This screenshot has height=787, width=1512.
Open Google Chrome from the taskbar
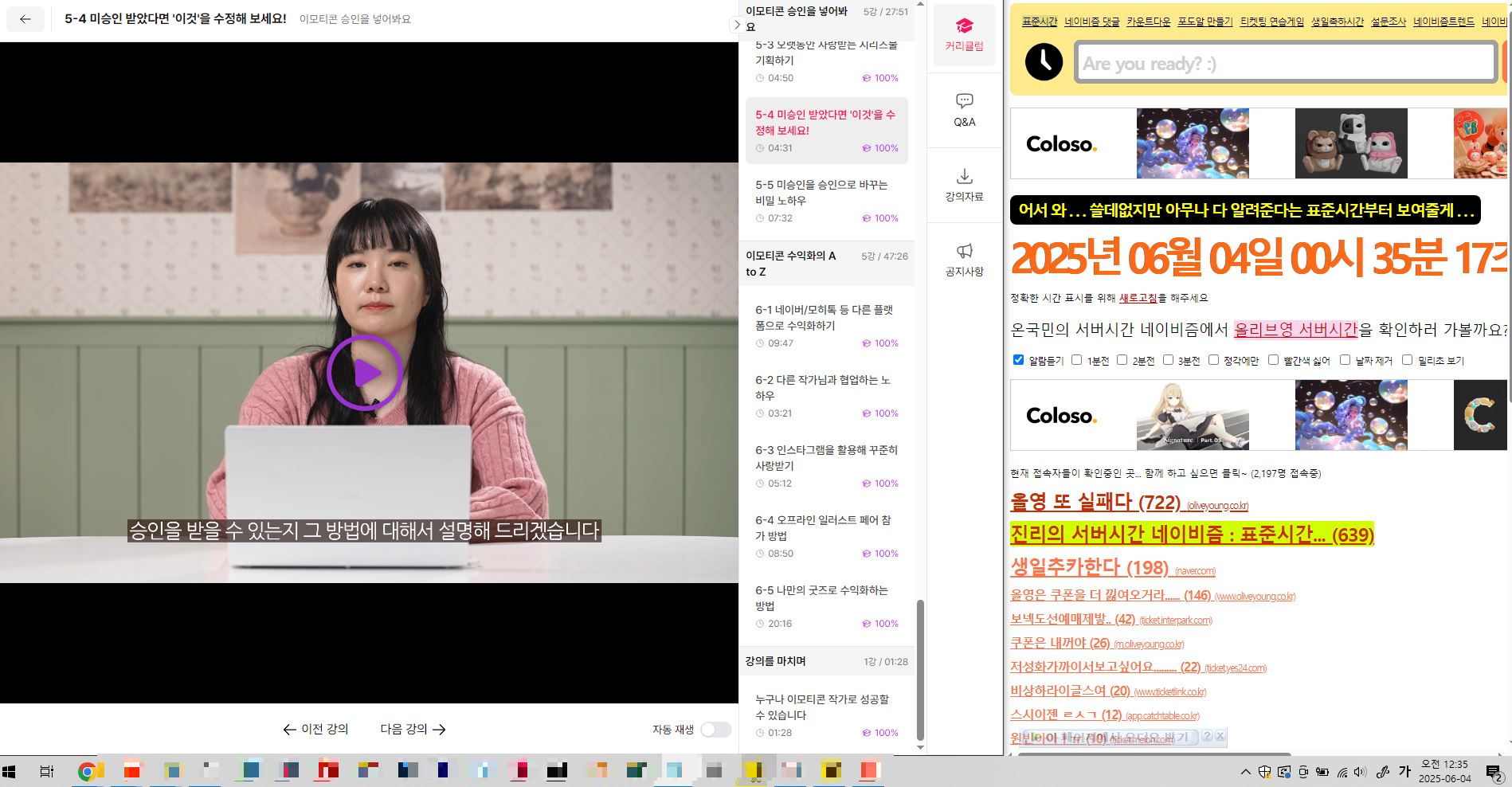pyautogui.click(x=87, y=771)
